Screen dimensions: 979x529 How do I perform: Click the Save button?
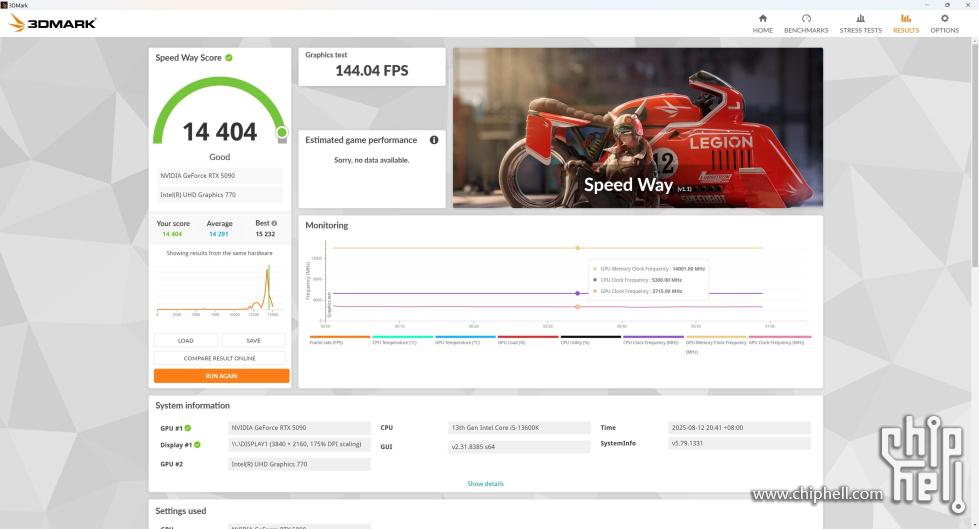point(253,340)
